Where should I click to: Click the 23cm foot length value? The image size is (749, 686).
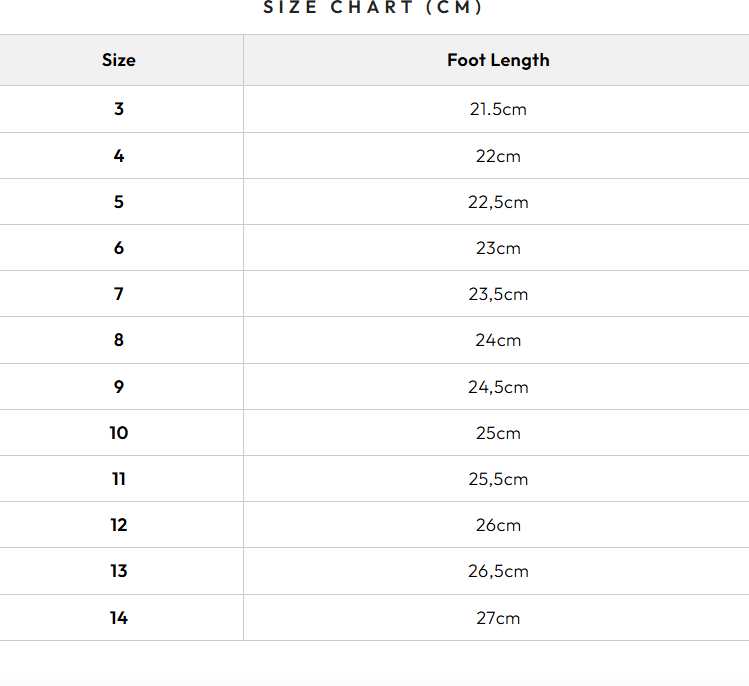[x=498, y=248]
